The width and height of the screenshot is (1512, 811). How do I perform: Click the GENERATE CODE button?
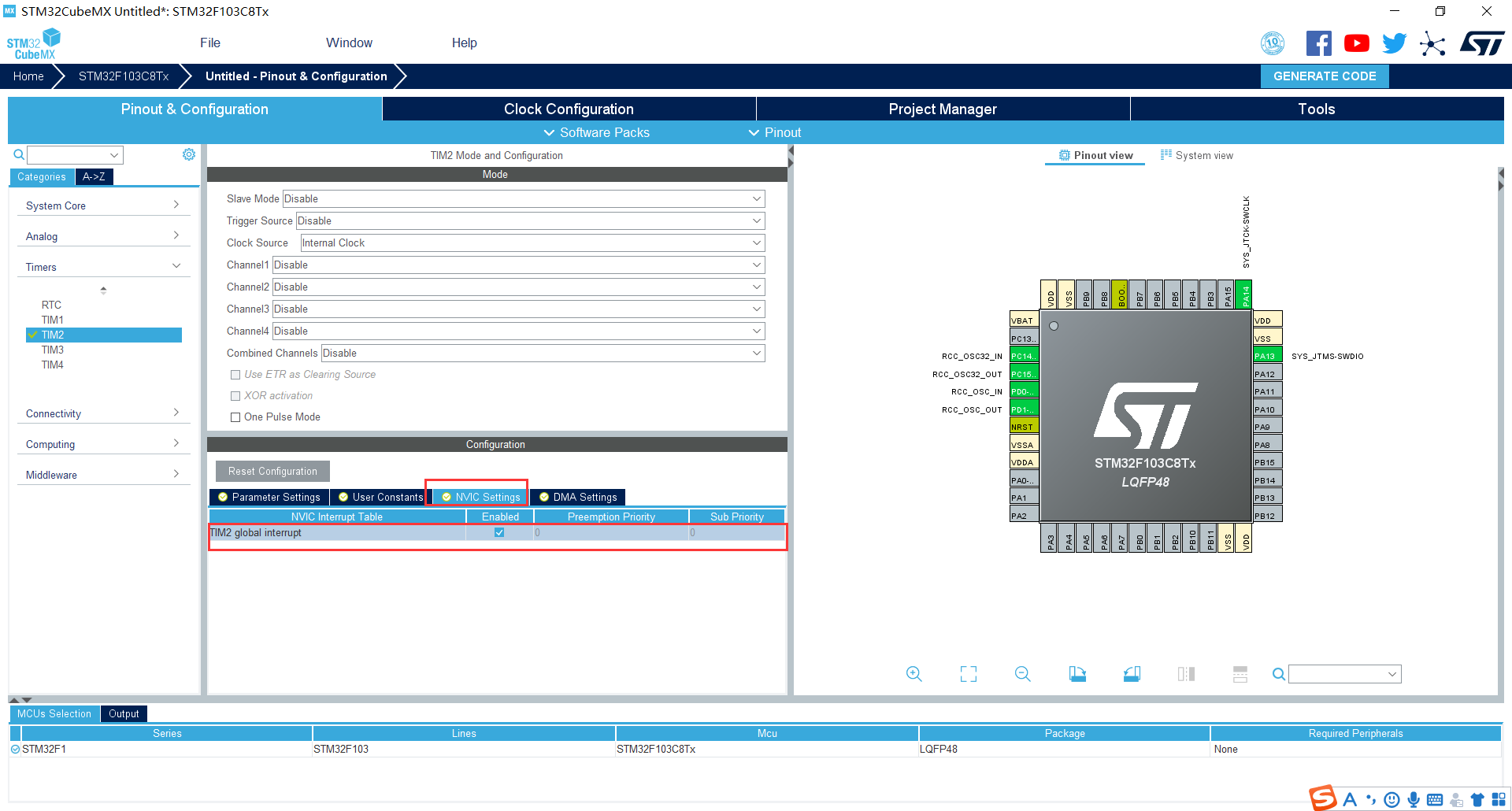1325,76
